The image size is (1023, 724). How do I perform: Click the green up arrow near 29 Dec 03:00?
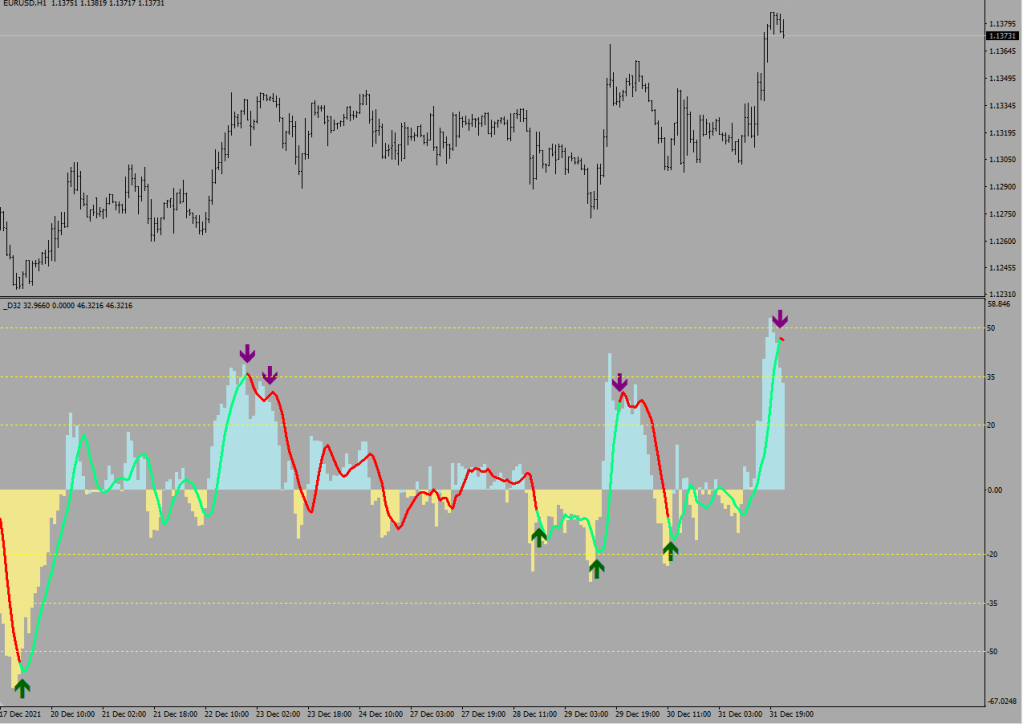pos(597,568)
